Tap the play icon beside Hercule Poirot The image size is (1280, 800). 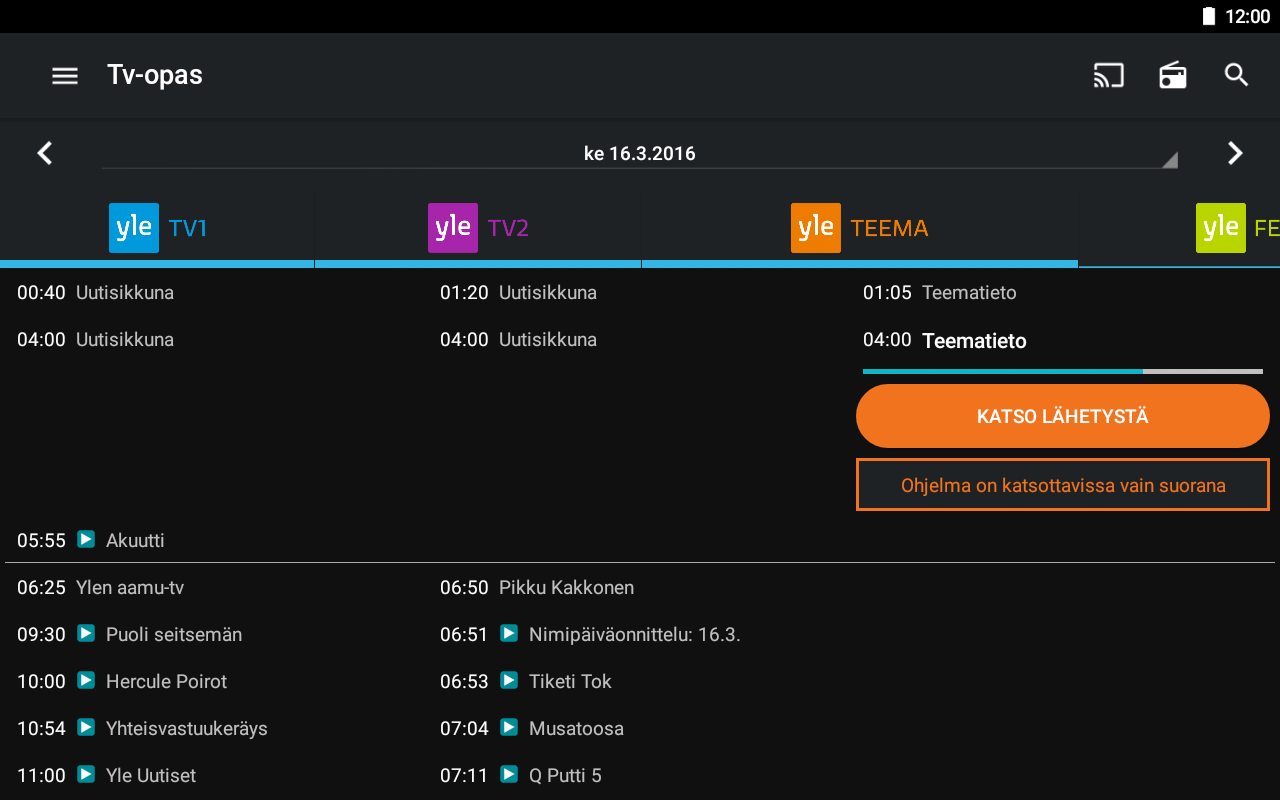pos(86,680)
